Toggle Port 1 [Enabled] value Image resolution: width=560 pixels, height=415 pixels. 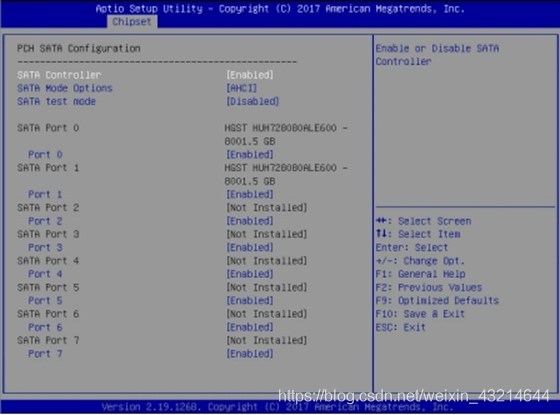[x=250, y=194]
